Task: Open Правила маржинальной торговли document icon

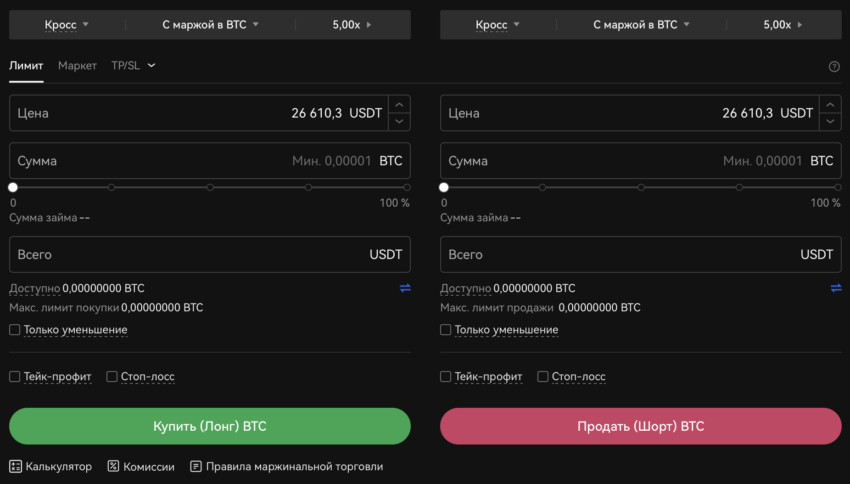Action: tap(196, 466)
